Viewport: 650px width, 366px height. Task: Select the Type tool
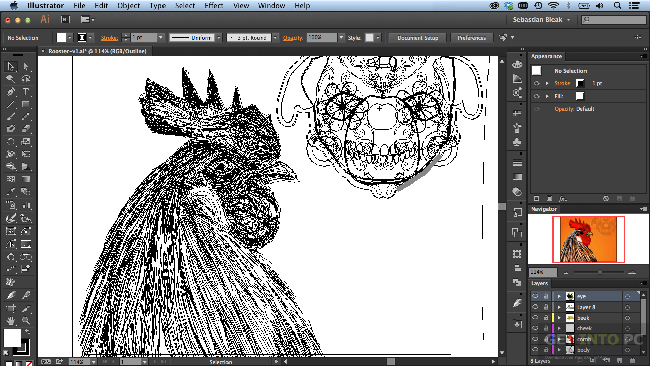tap(26, 92)
